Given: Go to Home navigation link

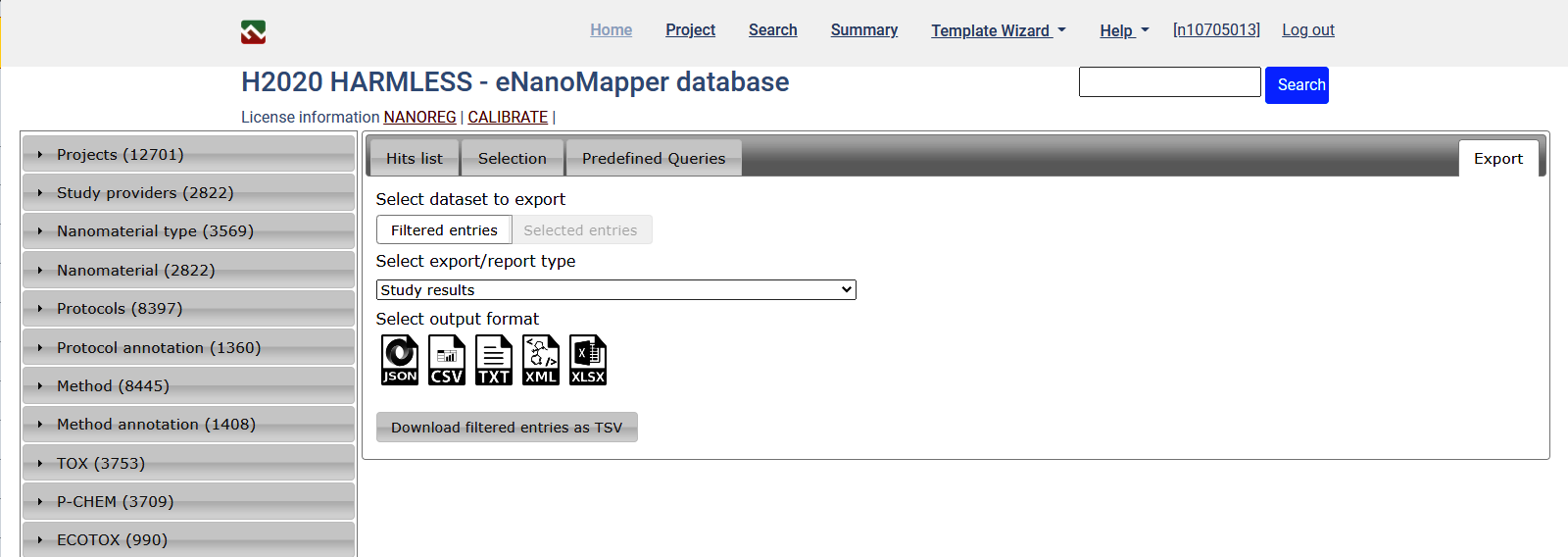Looking at the screenshot, I should (x=612, y=30).
